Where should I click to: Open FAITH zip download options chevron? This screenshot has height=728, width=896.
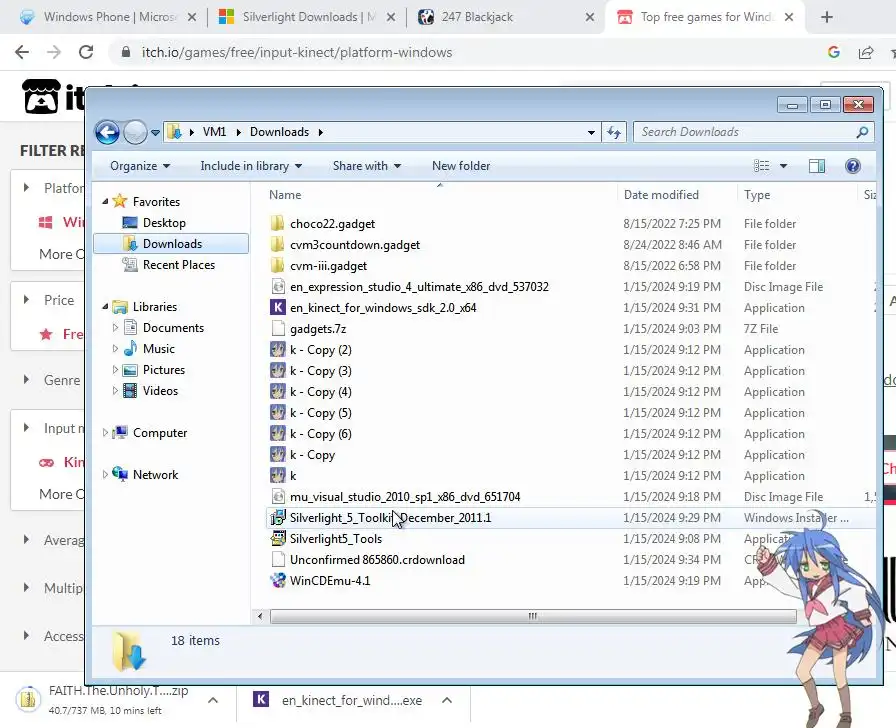(213, 700)
